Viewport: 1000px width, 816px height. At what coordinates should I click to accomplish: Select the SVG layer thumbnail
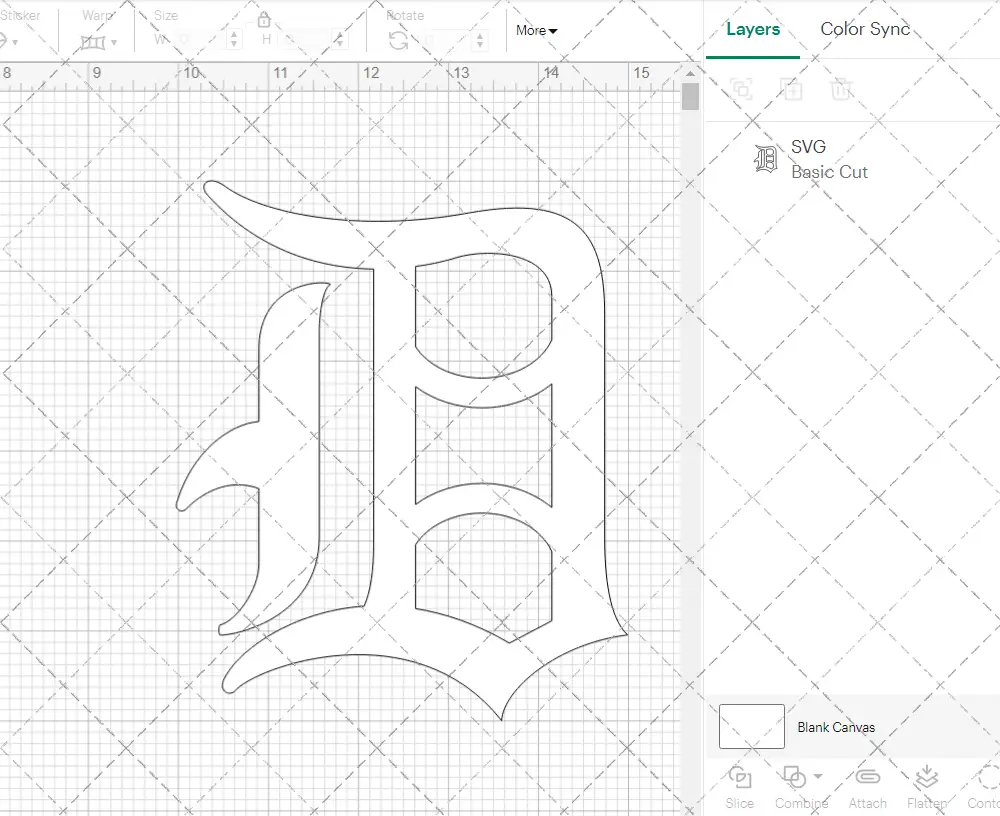tap(765, 159)
